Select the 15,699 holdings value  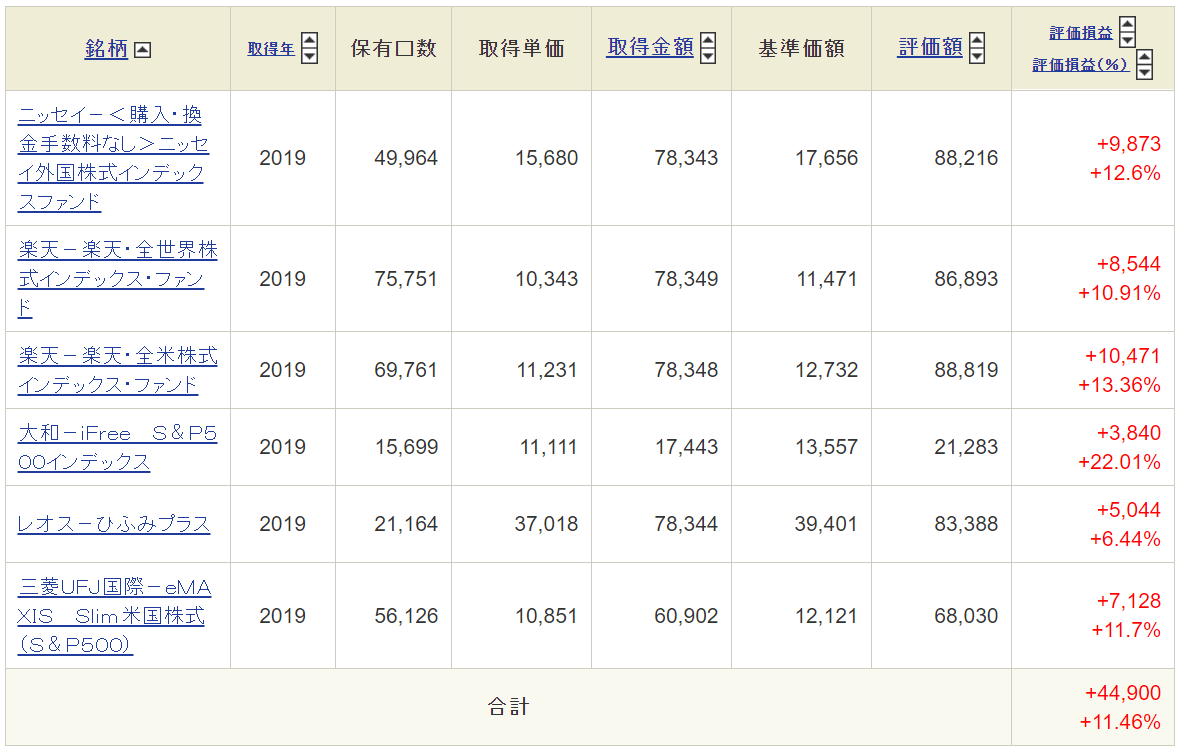pyautogui.click(x=407, y=447)
